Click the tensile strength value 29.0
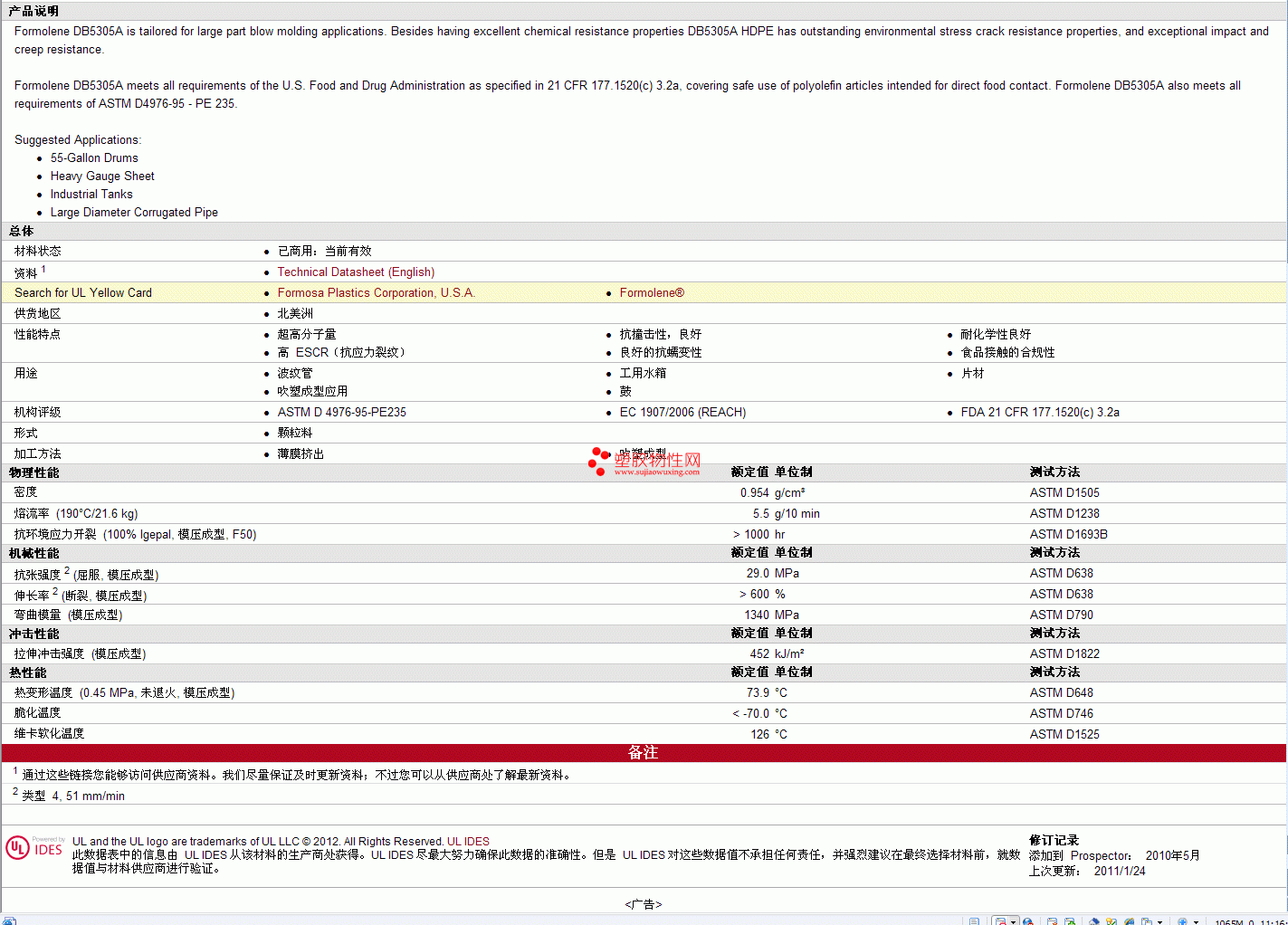The width and height of the screenshot is (1288, 925). point(758,574)
